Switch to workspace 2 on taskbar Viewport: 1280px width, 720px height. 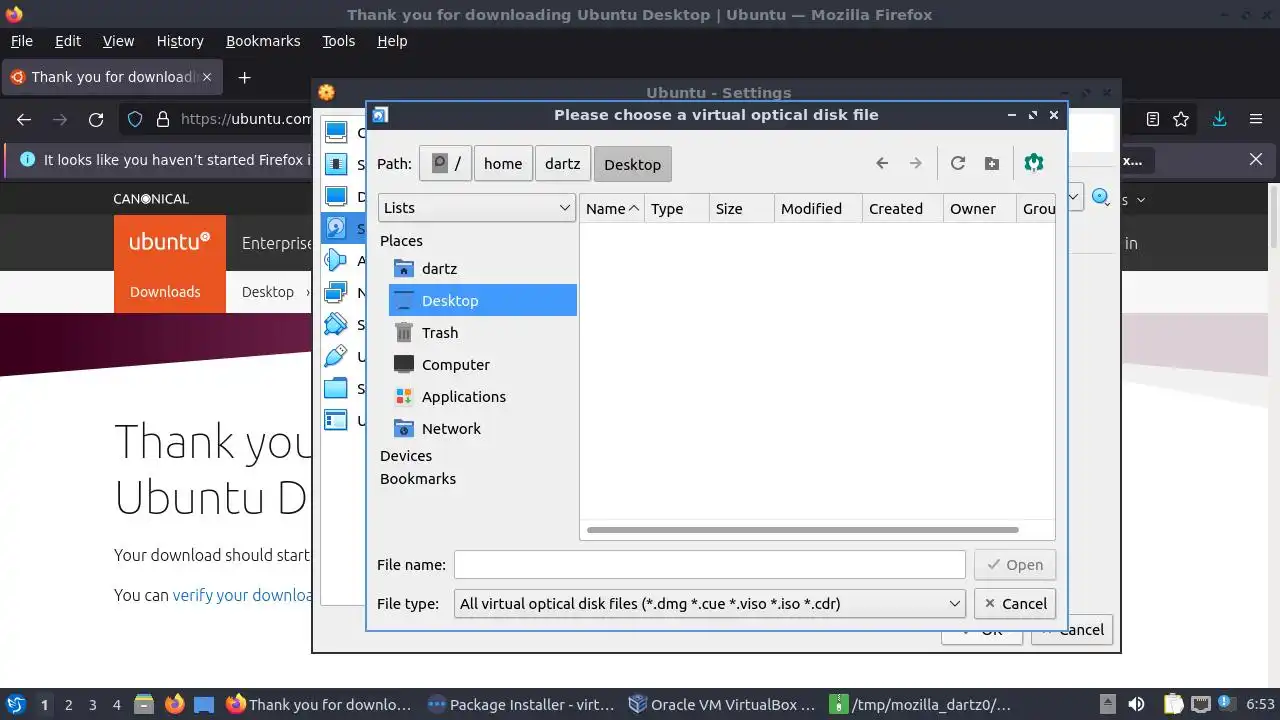pyautogui.click(x=69, y=704)
